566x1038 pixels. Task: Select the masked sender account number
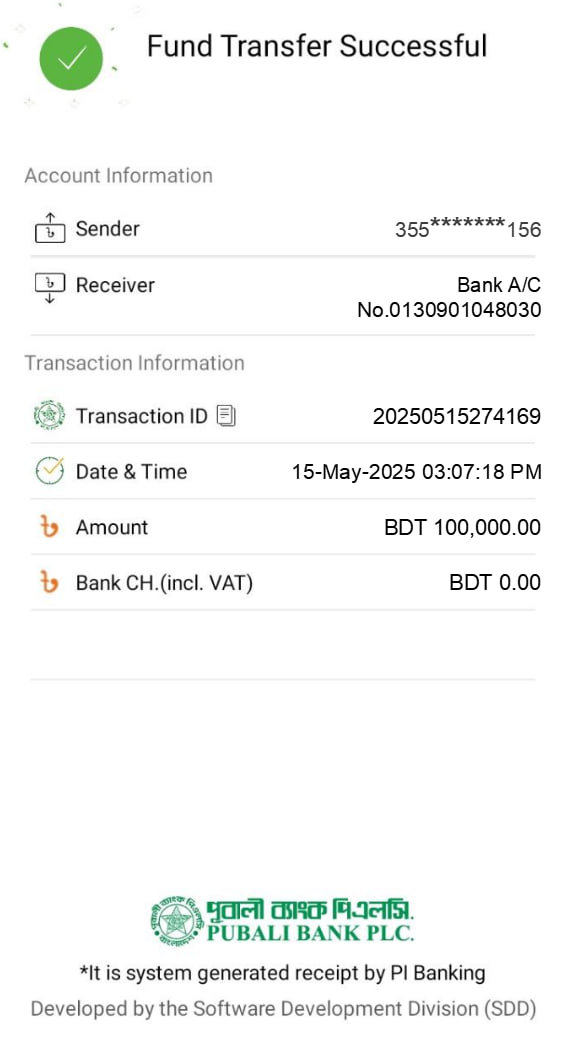[468, 228]
